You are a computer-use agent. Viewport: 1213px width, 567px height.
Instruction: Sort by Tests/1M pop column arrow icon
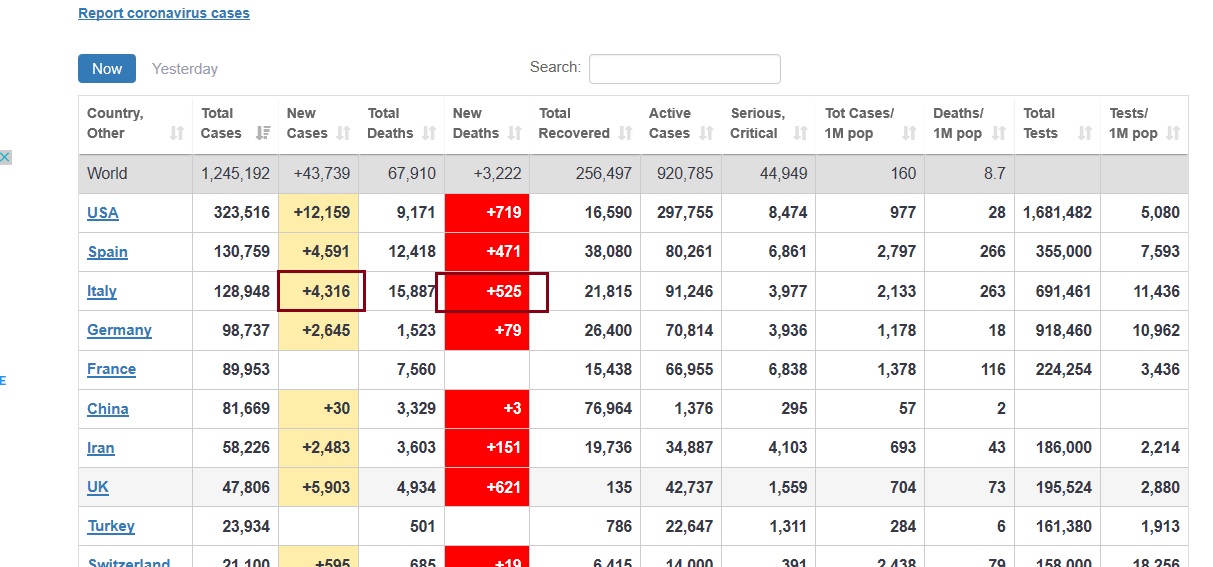(1173, 133)
